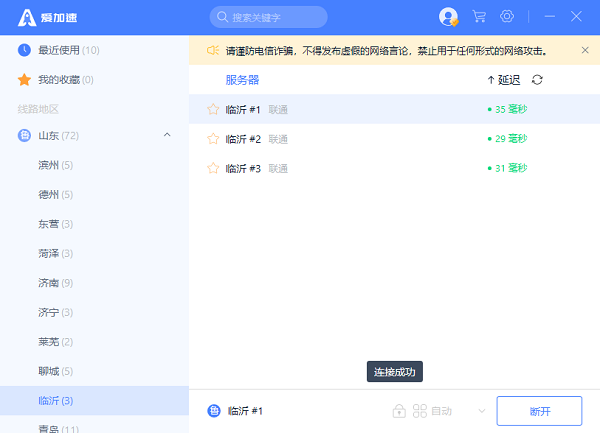Select 临沂 (3) city
The width and height of the screenshot is (600, 433).
click(x=94, y=400)
